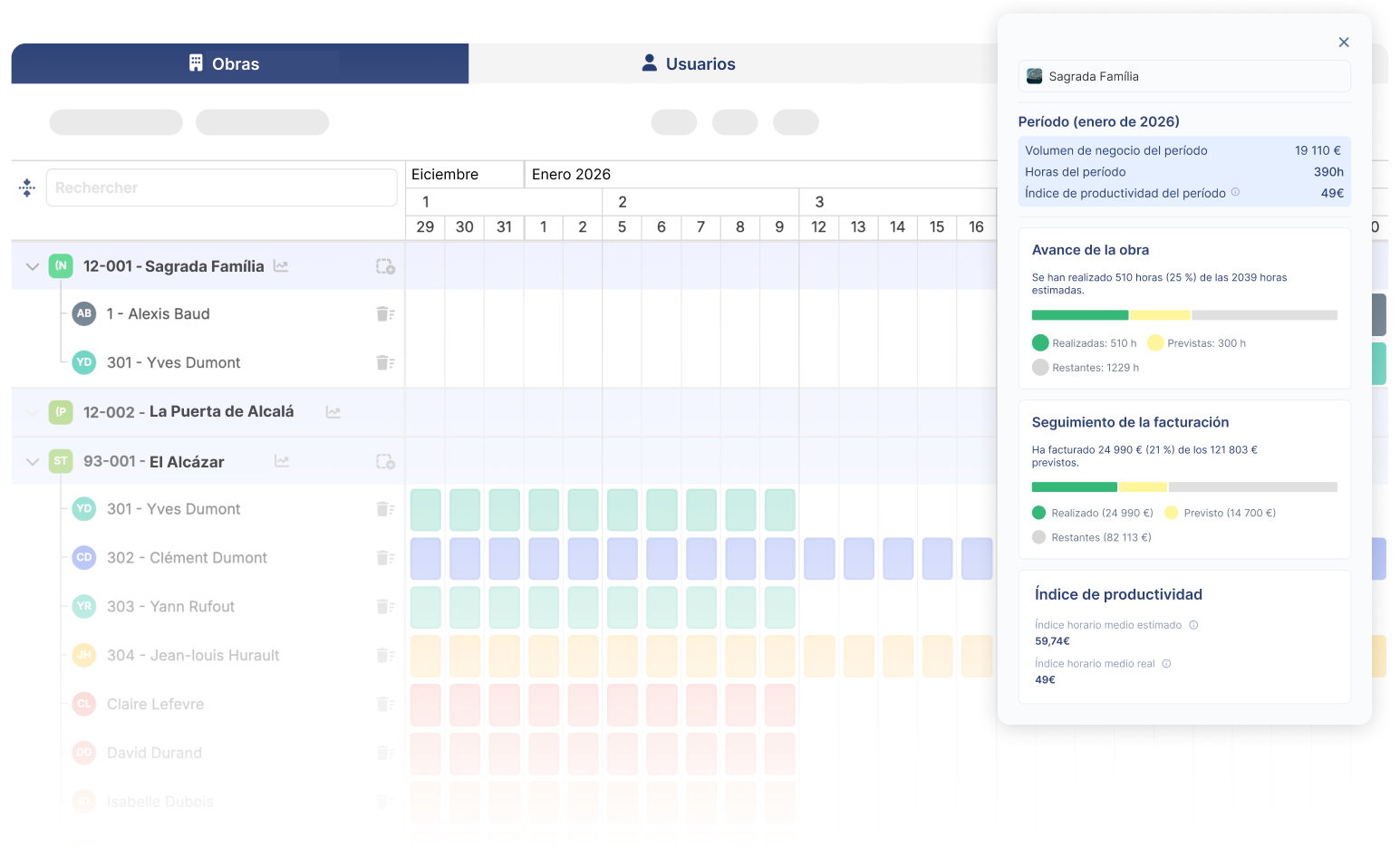Click the Sagrada Família thumbnail in panel

coord(1034,76)
